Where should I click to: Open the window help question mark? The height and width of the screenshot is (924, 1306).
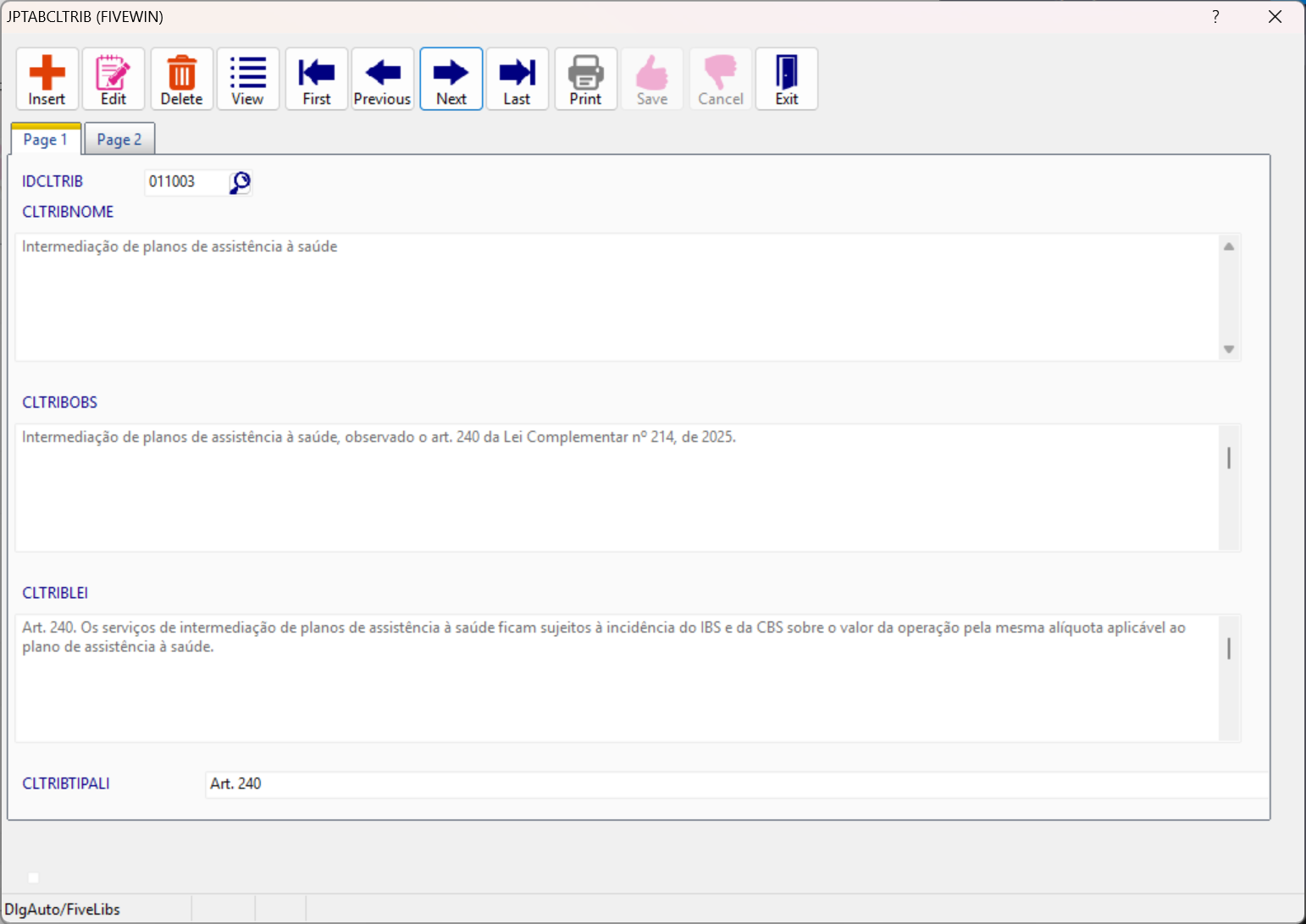coord(1215,17)
